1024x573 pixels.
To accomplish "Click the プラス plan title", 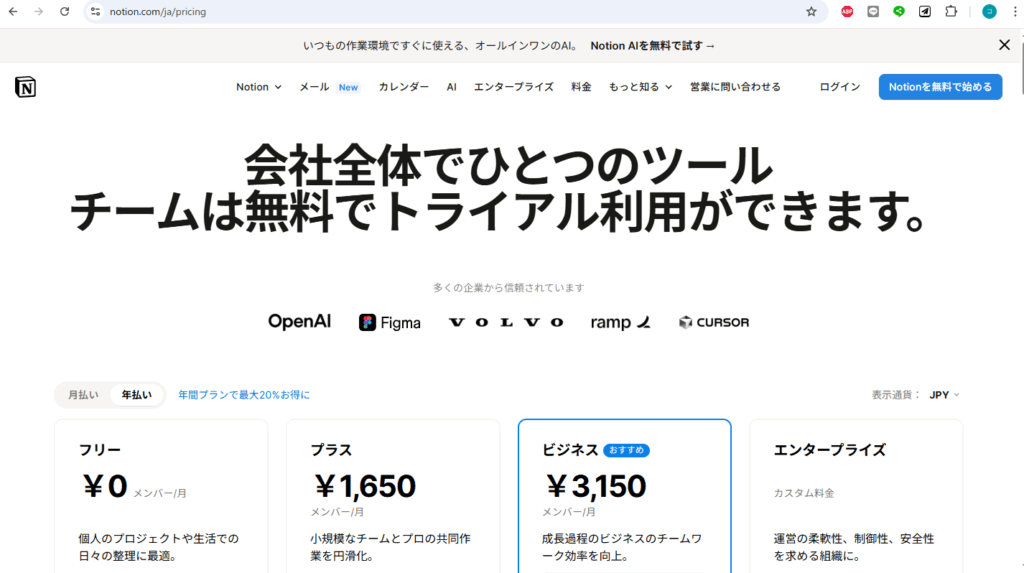I will [331, 450].
